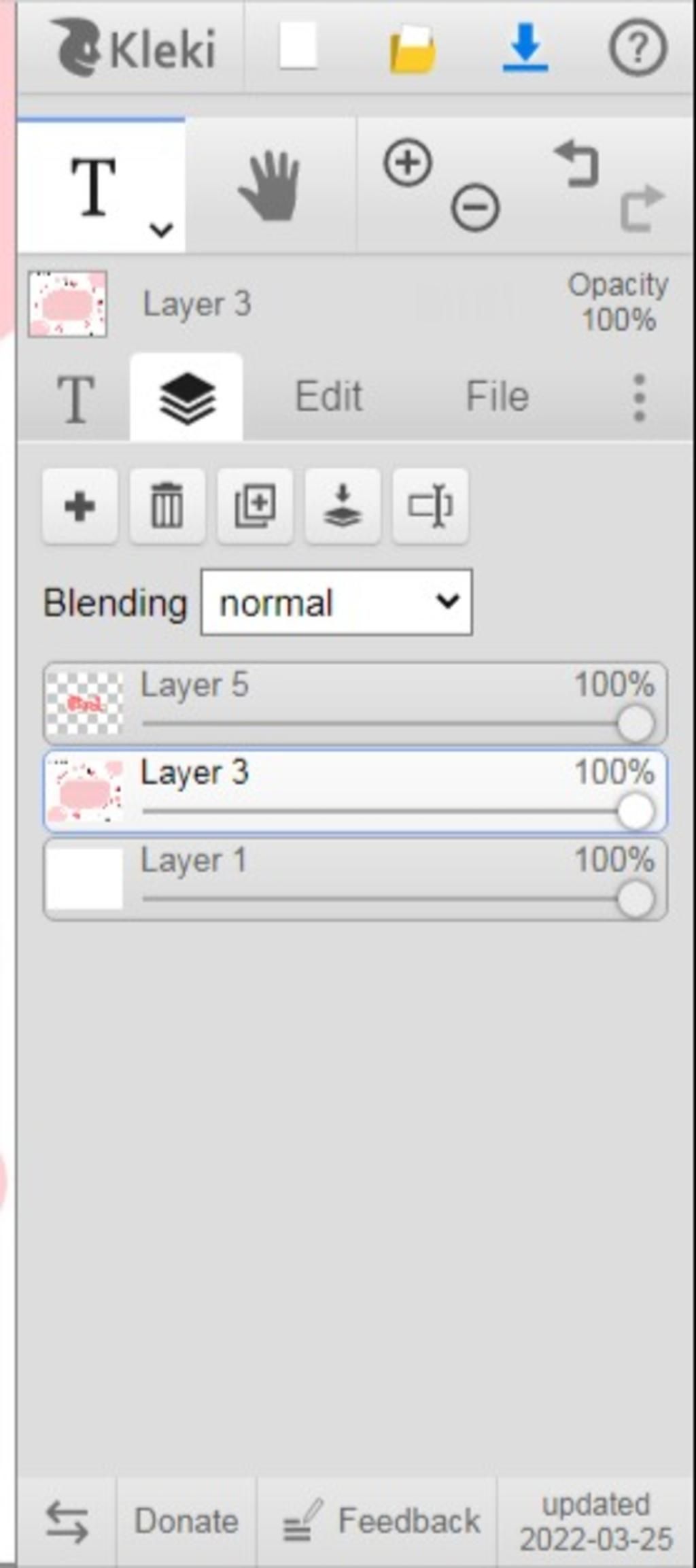
Task: Click the Donate button
Action: [x=186, y=1521]
